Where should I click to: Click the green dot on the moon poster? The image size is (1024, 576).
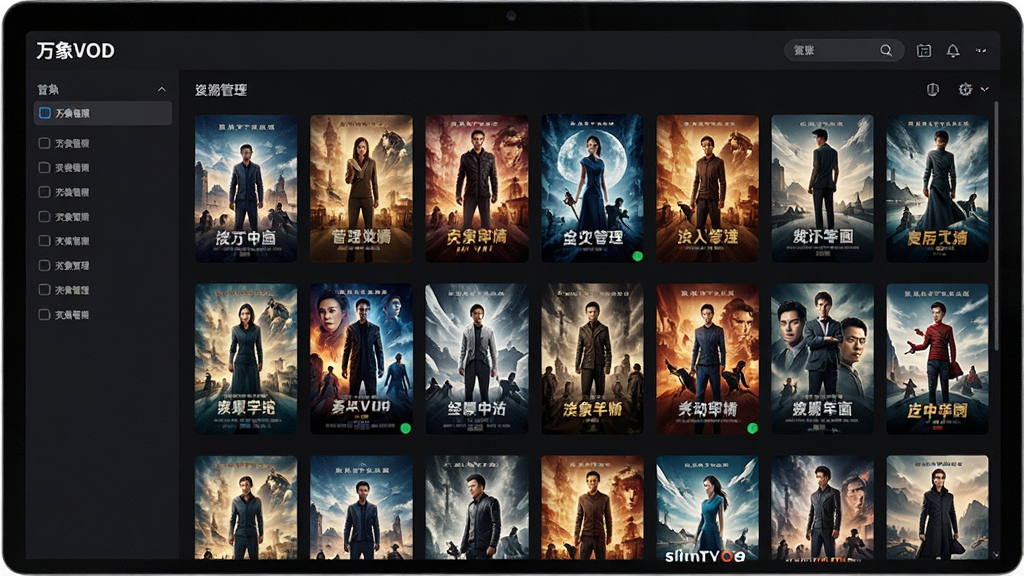(x=637, y=256)
